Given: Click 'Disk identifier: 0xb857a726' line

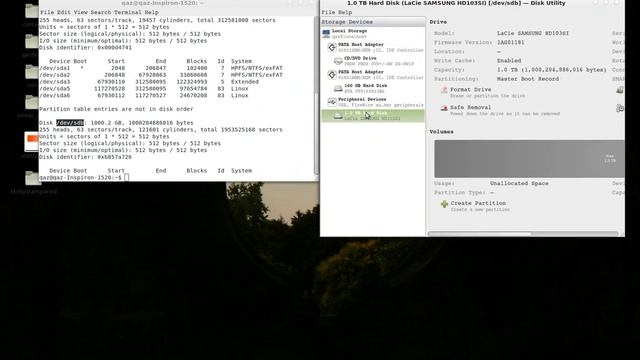Looking at the screenshot, I should coord(85,157).
